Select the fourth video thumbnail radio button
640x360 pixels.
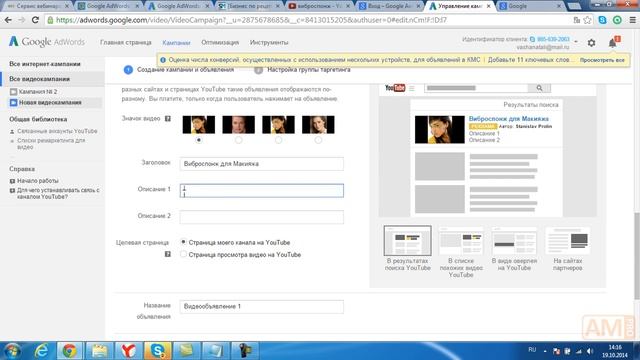[318, 140]
